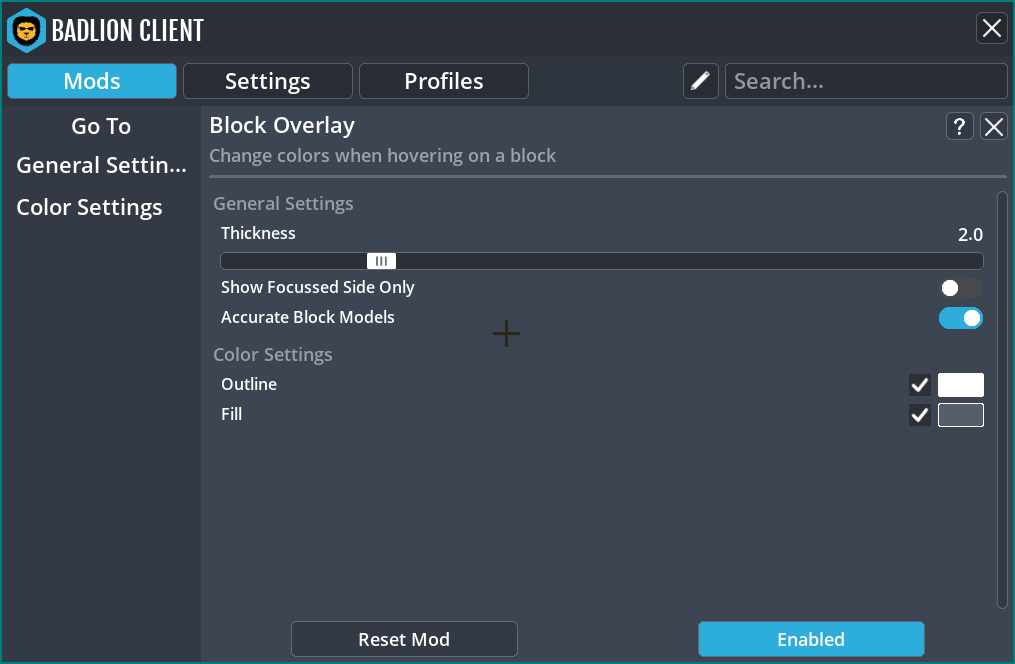Focus the Search input field
The width and height of the screenshot is (1015, 664).
pos(866,81)
